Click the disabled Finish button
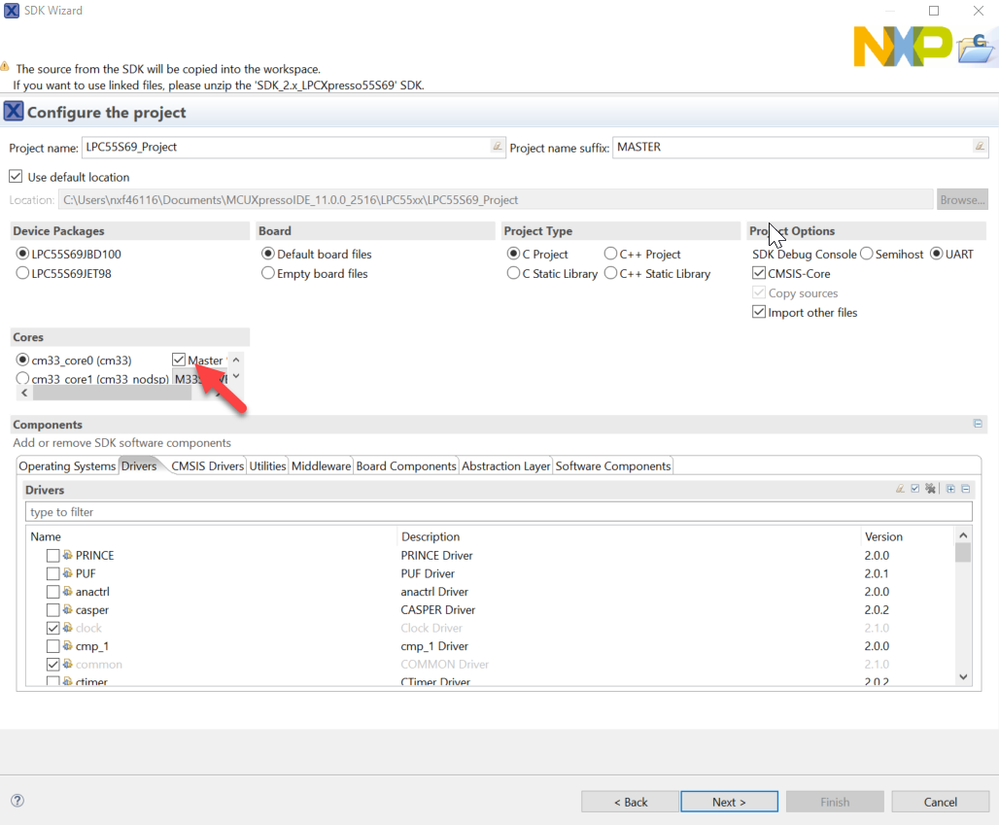The image size is (999, 825). click(x=835, y=801)
